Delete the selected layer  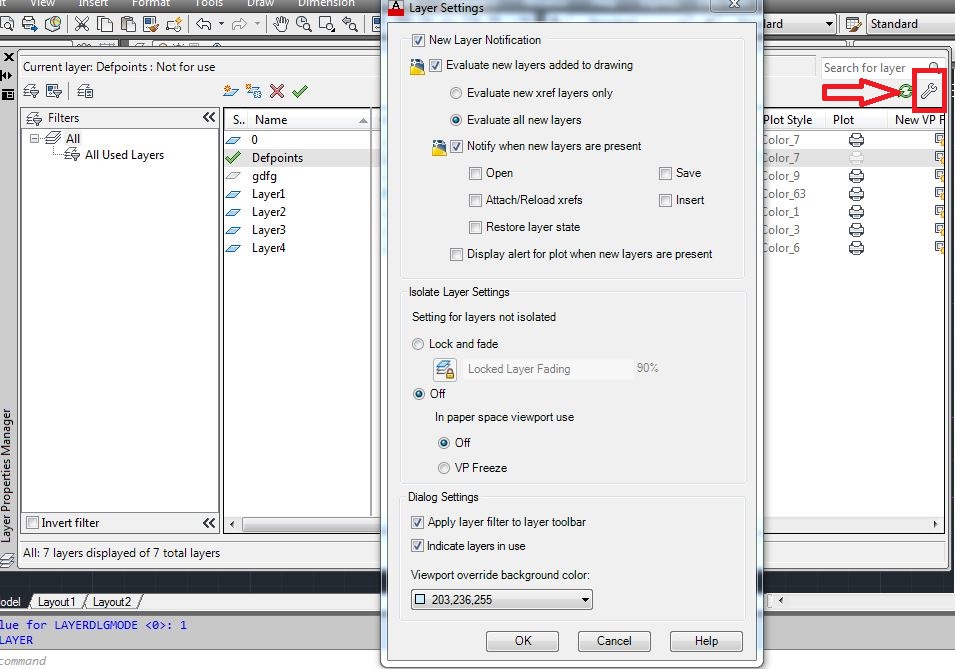(277, 91)
